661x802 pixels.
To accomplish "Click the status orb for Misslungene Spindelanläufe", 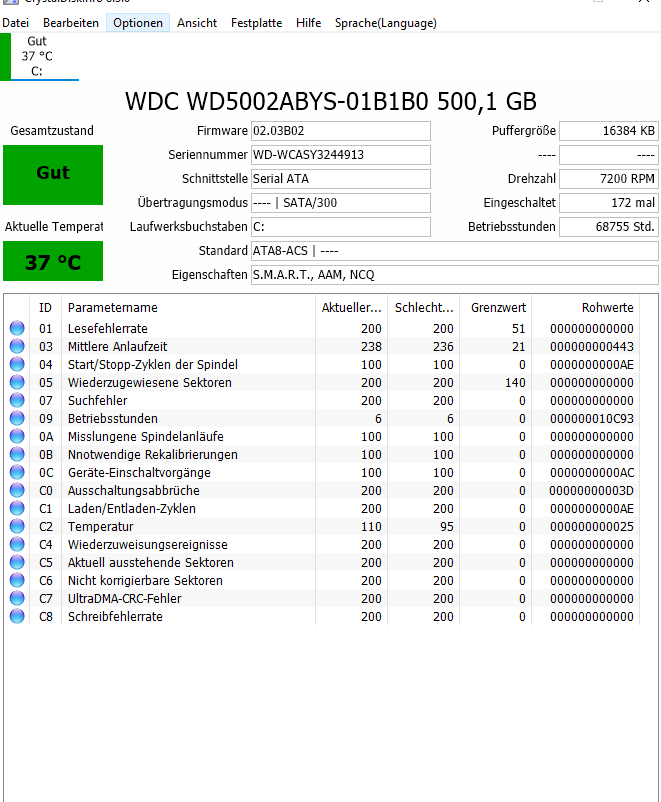I will click(17, 436).
